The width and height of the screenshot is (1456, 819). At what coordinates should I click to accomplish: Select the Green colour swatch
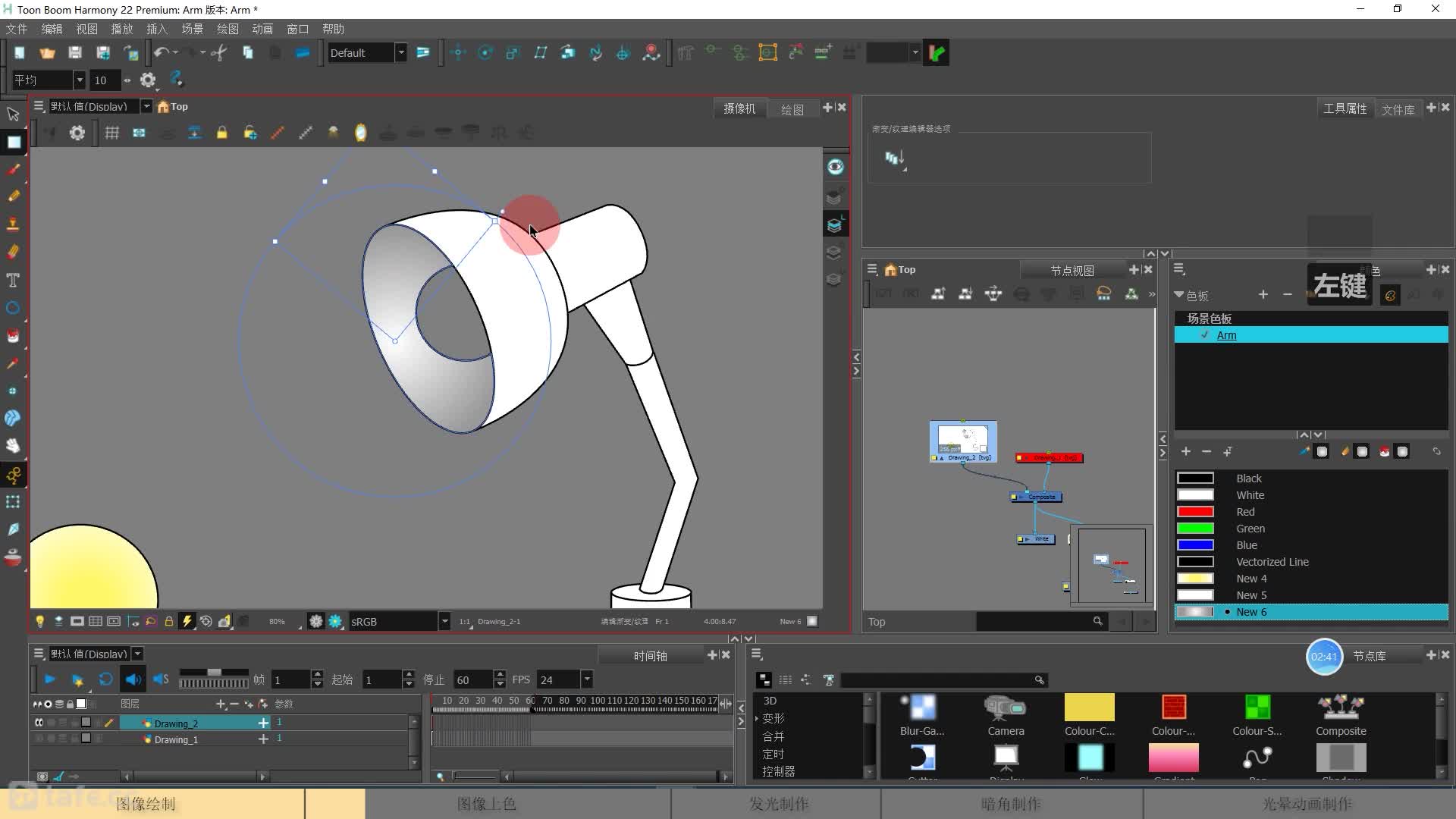coord(1195,529)
